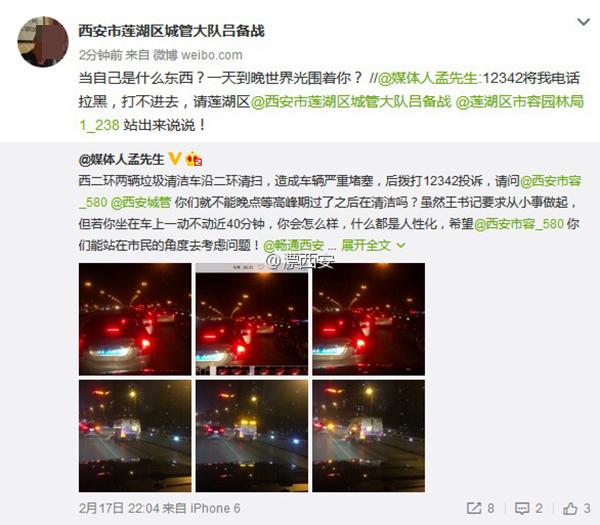This screenshot has height=525, width=600.
Task: Open bottom-right cleaning truck thumbnail
Action: pyautogui.click(x=368, y=436)
